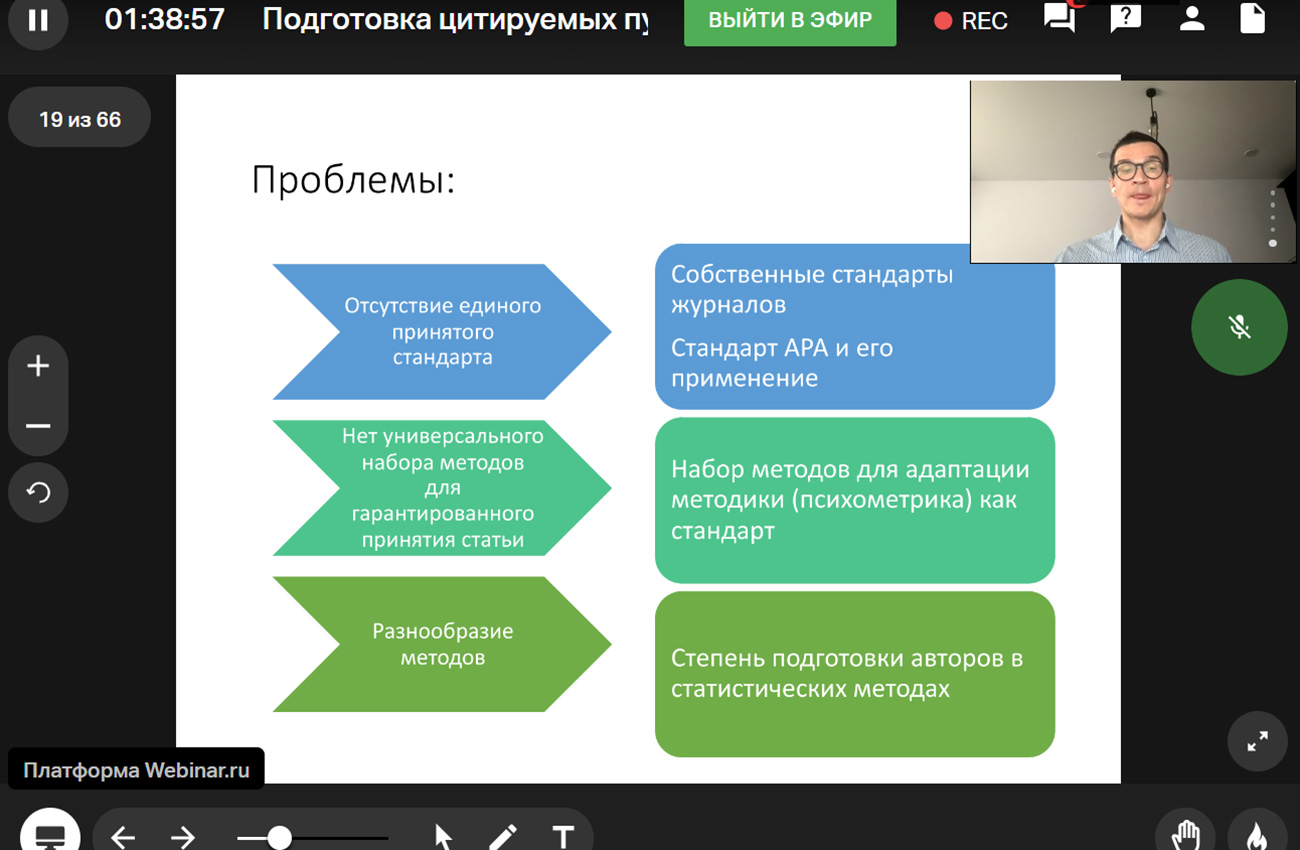Viewport: 1300px width, 850px height.
Task: Toggle the REC recording indicator
Action: [x=971, y=21]
